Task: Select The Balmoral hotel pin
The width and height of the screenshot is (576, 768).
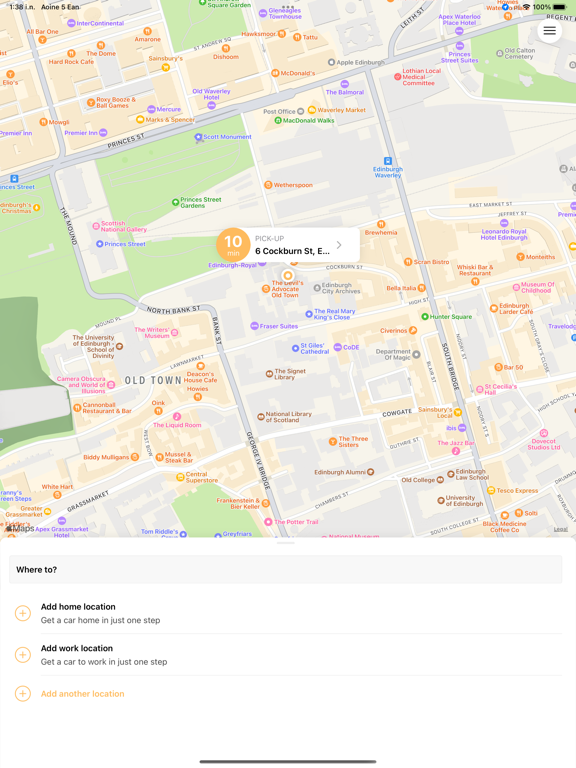Action: click(345, 84)
